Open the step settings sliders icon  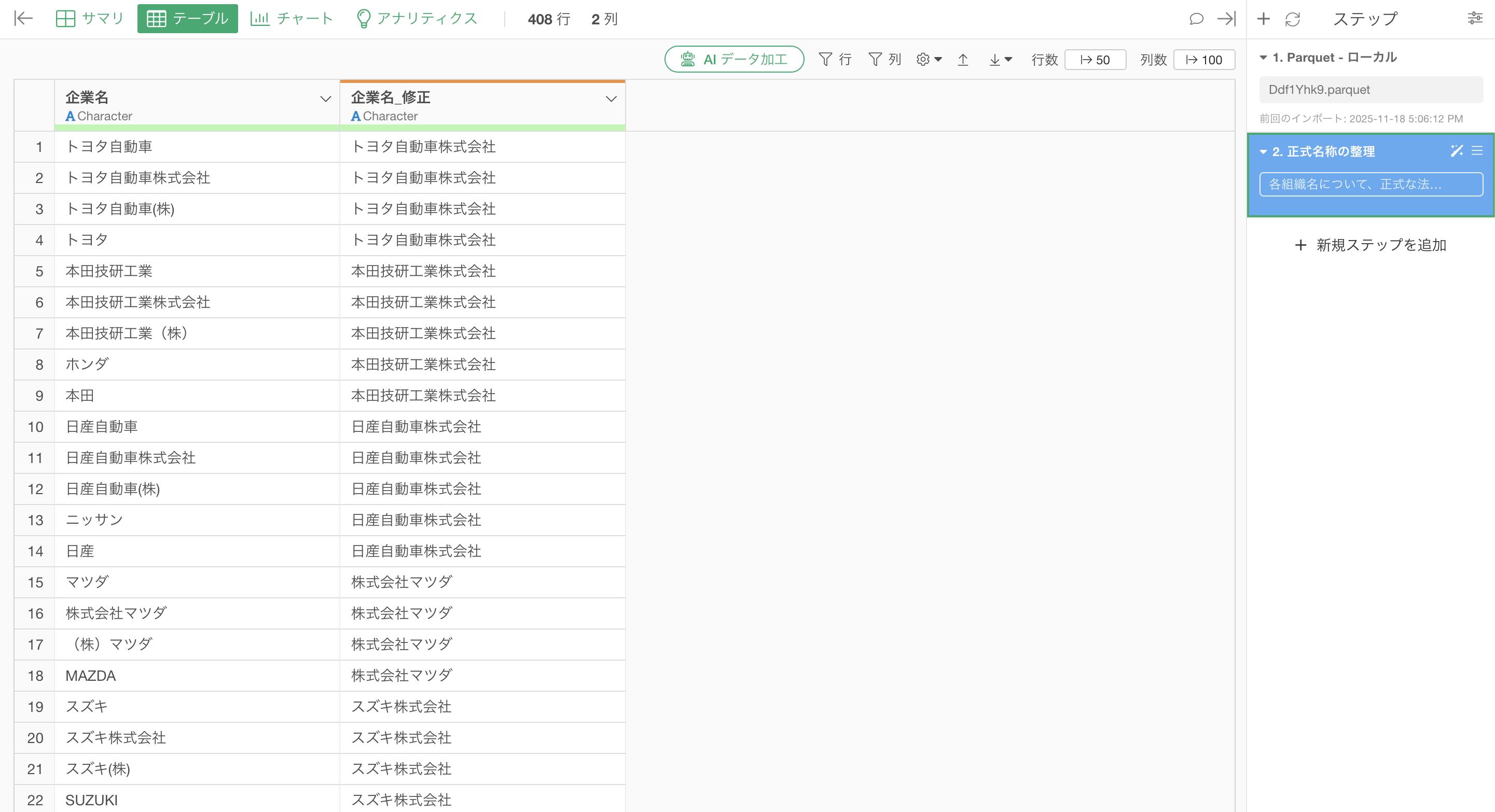pyautogui.click(x=1475, y=19)
